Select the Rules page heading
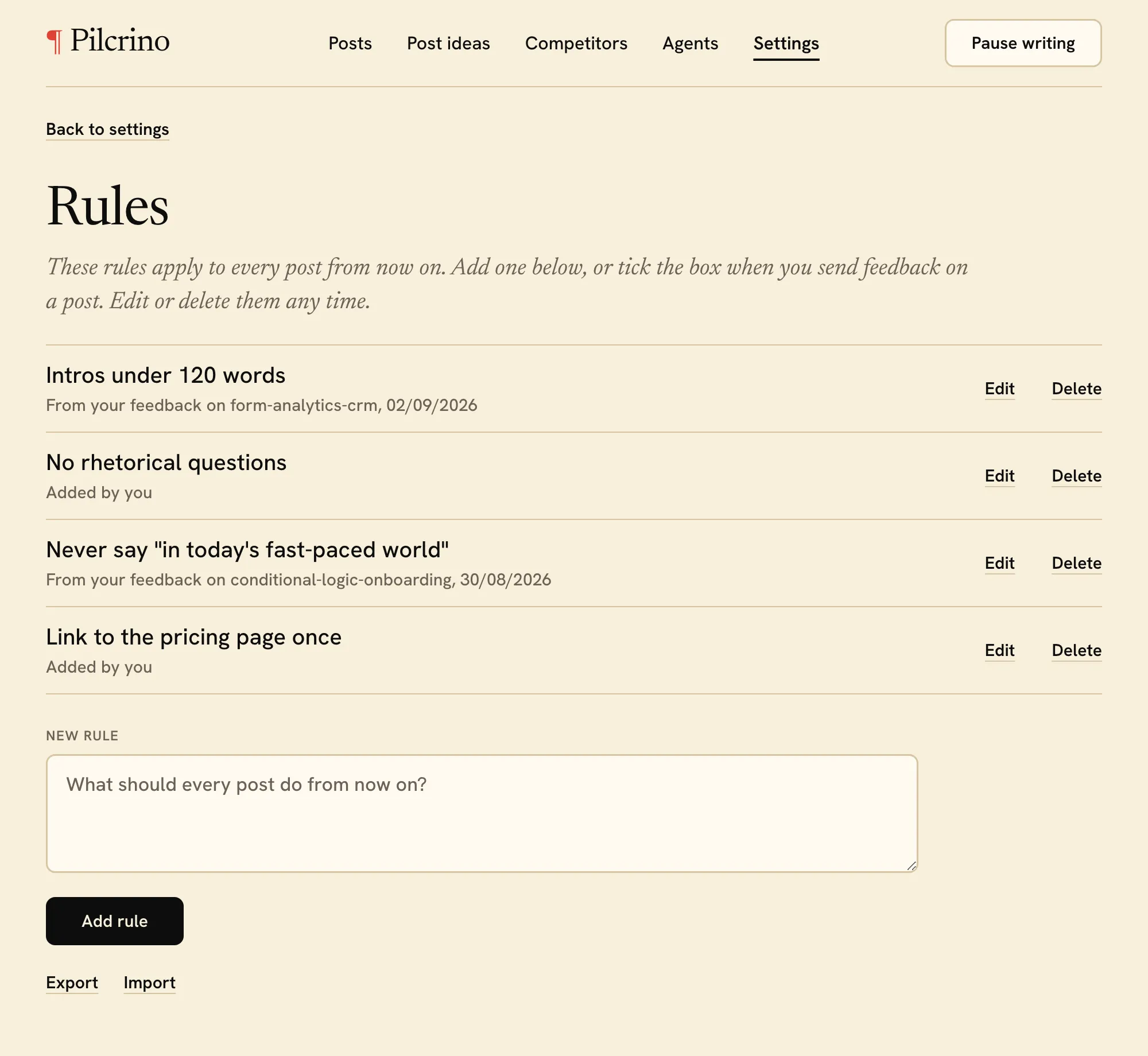 (x=107, y=205)
